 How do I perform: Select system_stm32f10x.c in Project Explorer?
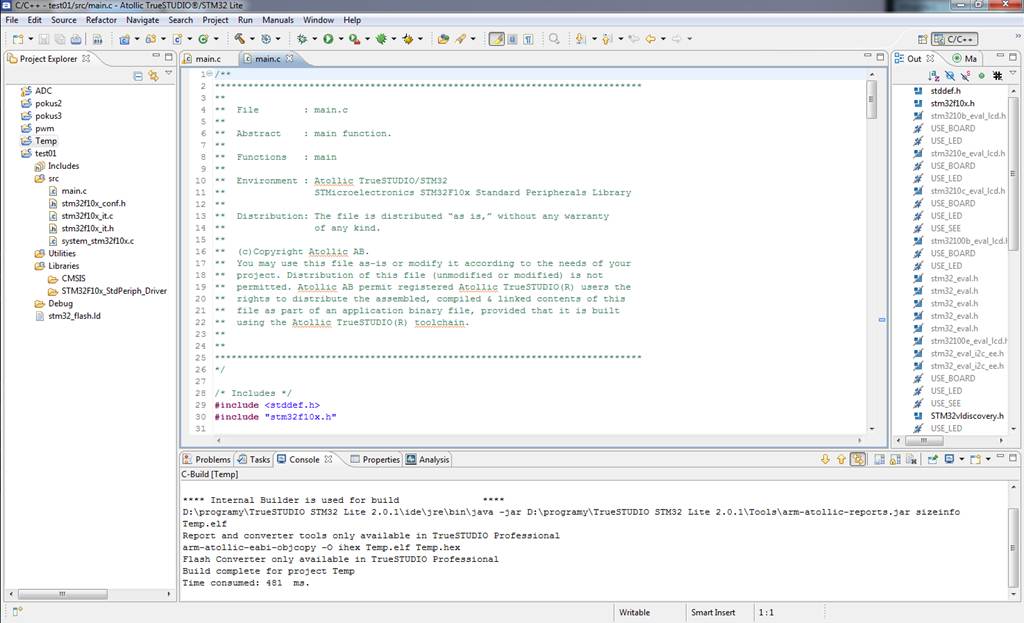point(97,241)
